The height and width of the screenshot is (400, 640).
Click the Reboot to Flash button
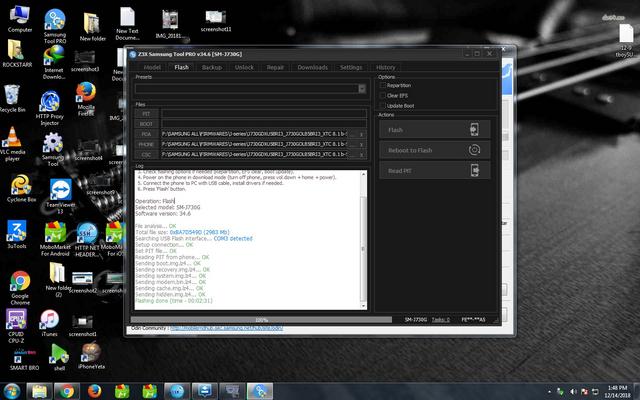pyautogui.click(x=435, y=150)
